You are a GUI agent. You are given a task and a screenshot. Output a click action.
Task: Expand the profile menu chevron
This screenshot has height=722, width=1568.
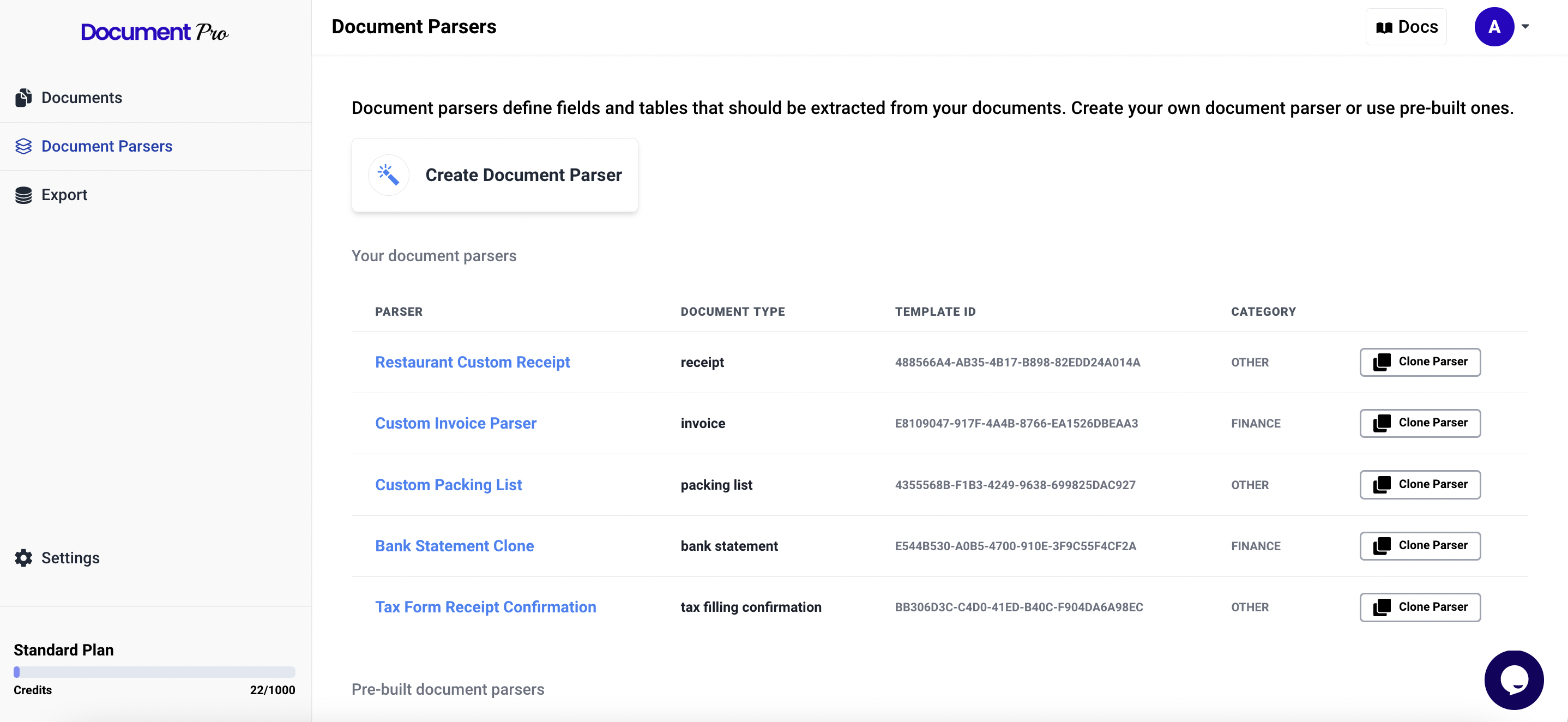[1526, 26]
